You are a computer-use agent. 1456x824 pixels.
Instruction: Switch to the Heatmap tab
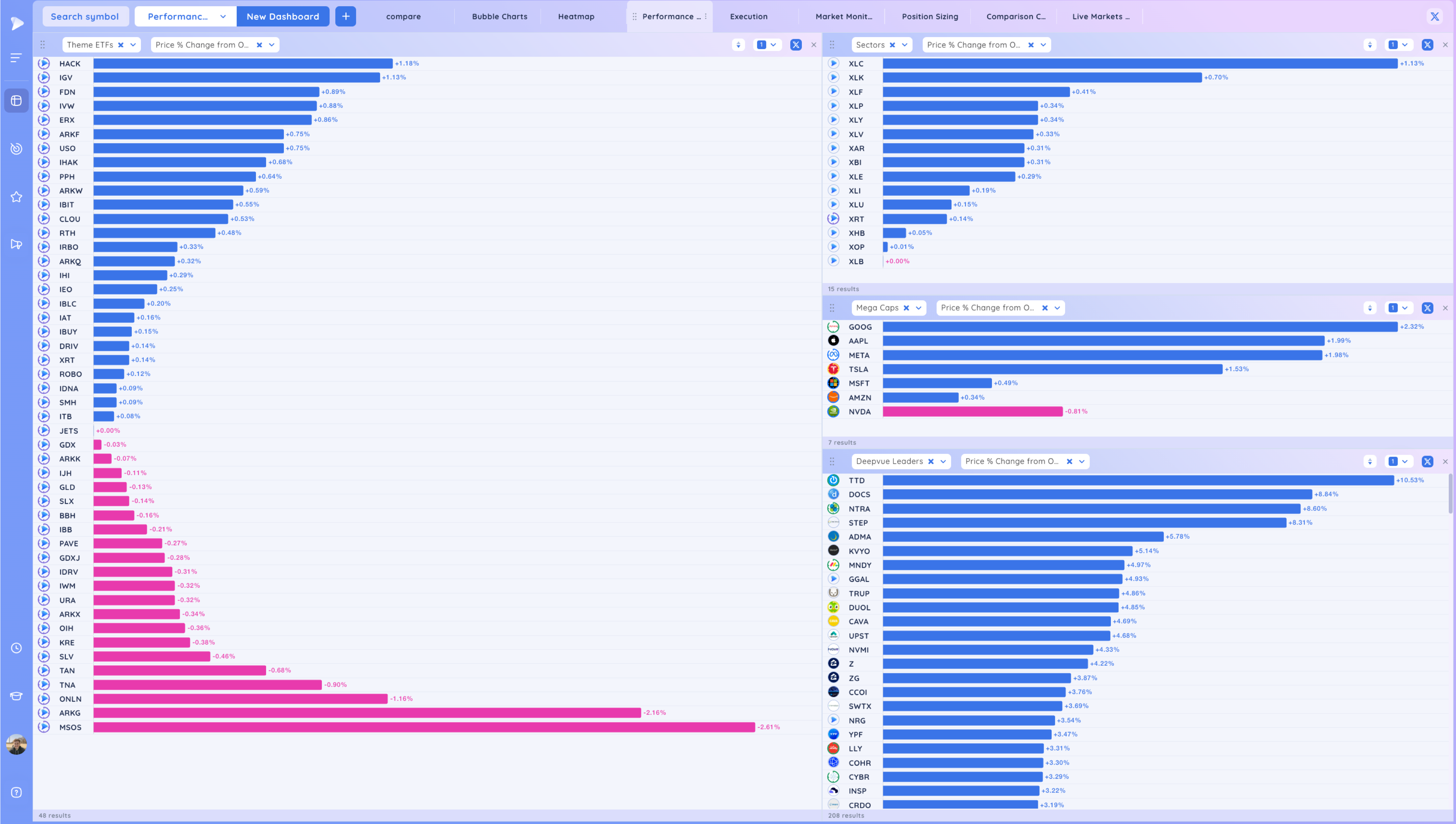(x=576, y=16)
